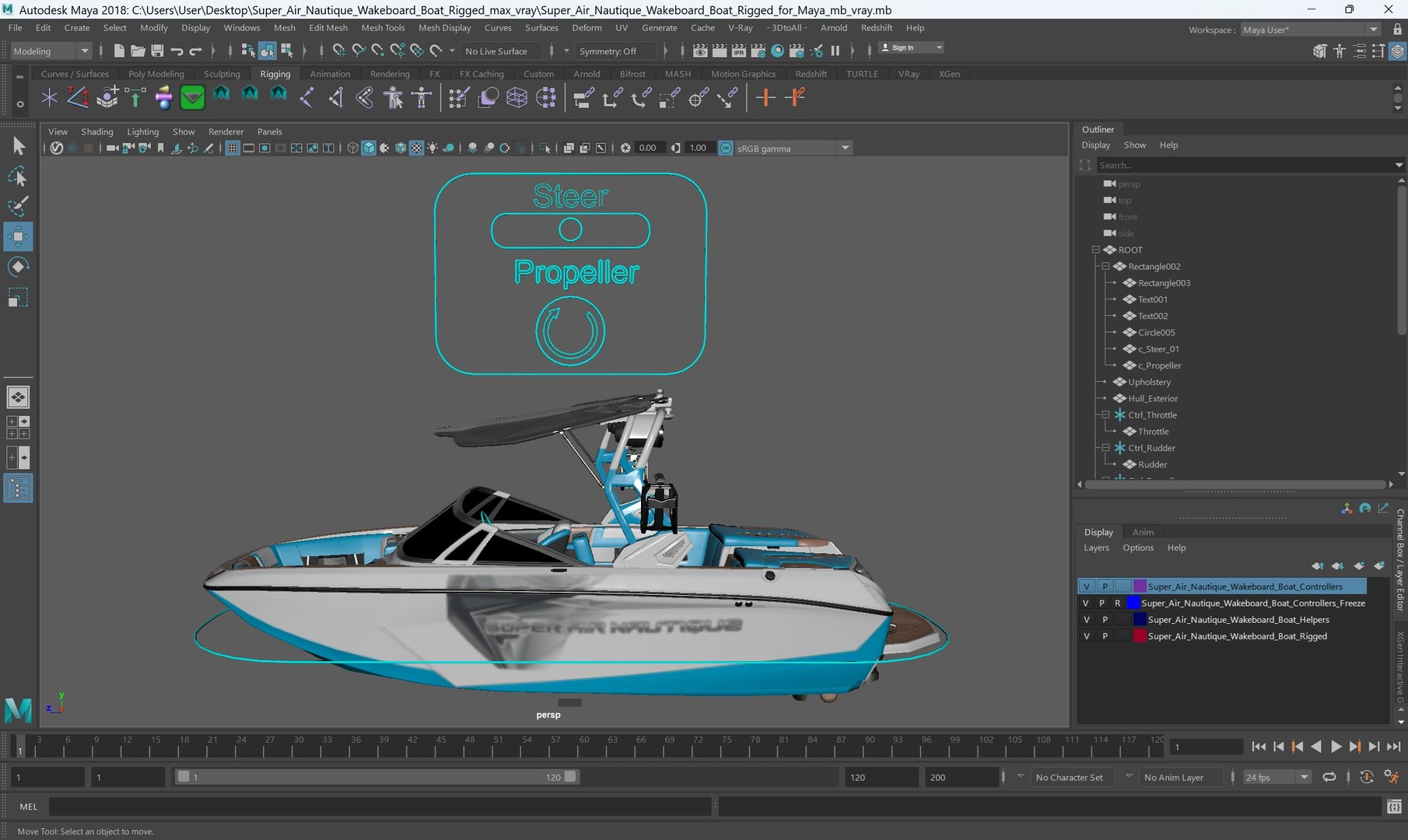Toggle visibility of Controllers_Freeze layer
This screenshot has width=1408, height=840.
[1086, 603]
